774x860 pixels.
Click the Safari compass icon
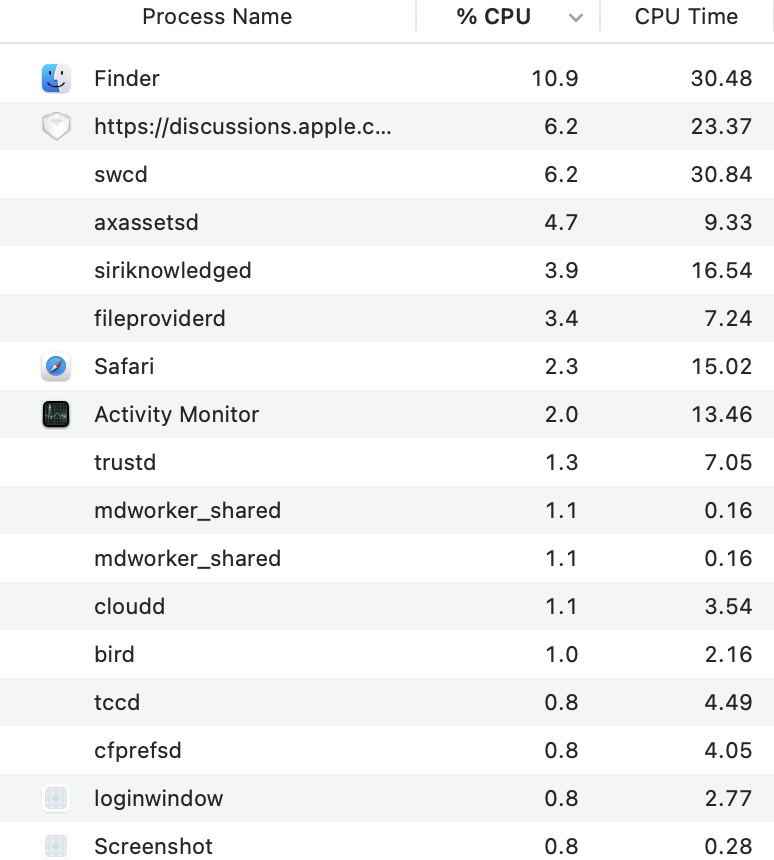56,367
